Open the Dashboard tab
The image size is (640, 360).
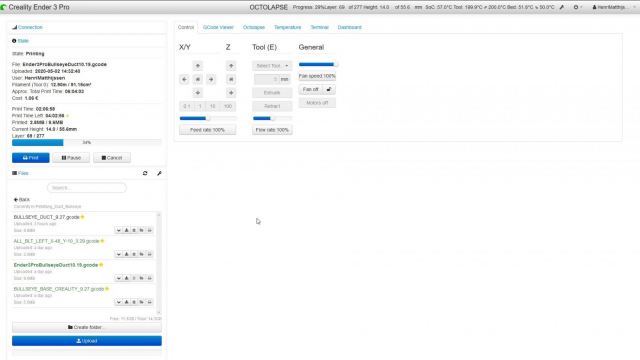point(349,27)
